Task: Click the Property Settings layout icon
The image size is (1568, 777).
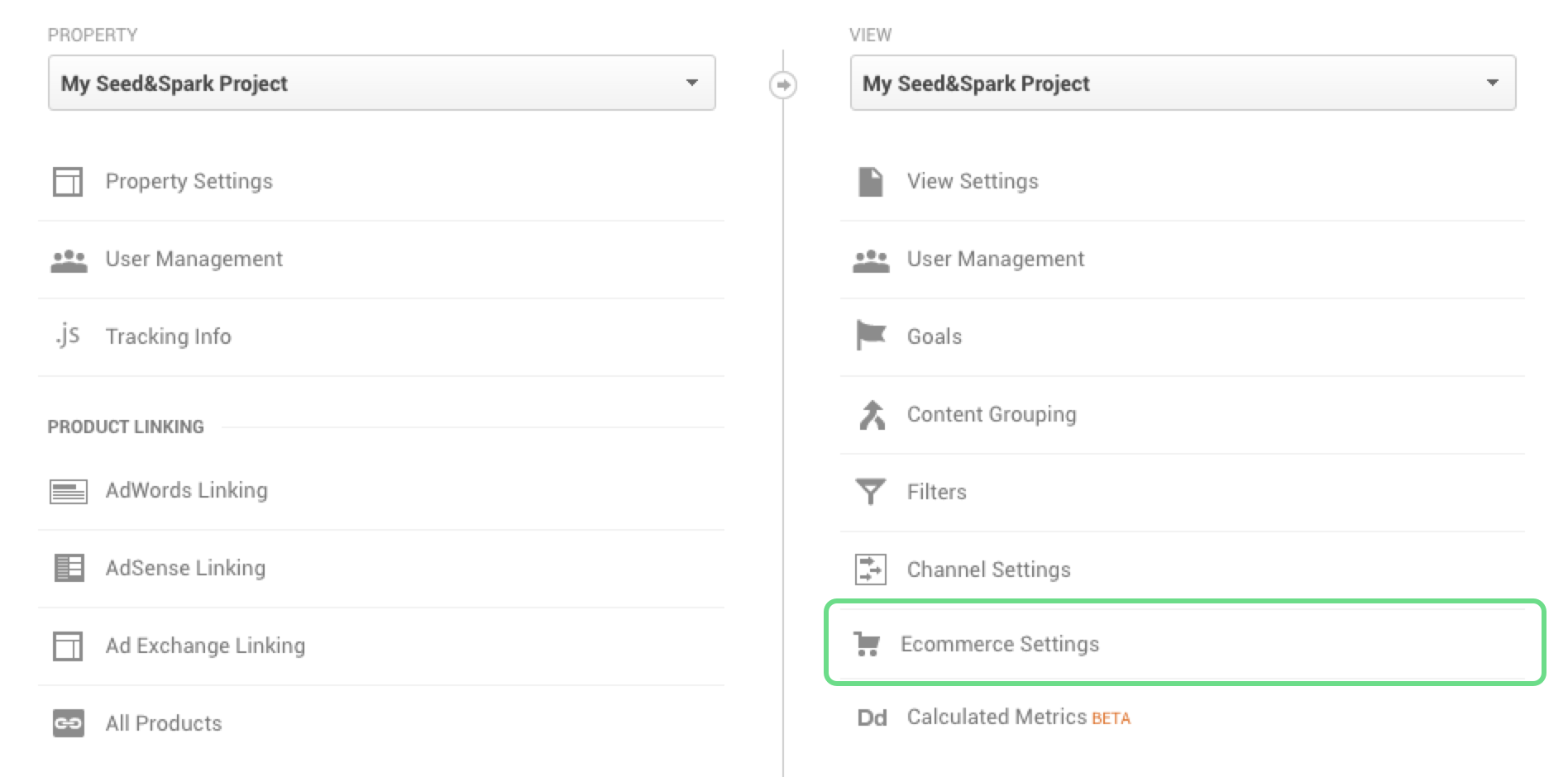Action: coord(68,182)
